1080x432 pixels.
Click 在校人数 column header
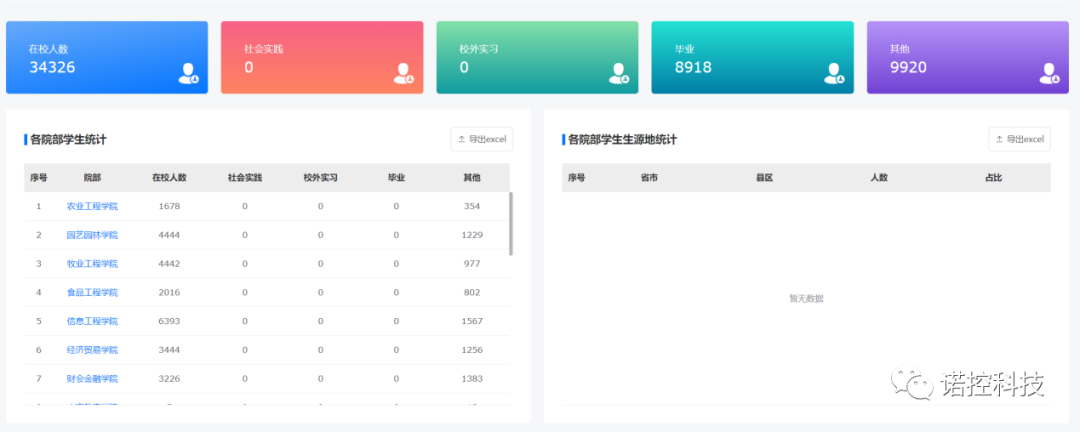pos(169,178)
